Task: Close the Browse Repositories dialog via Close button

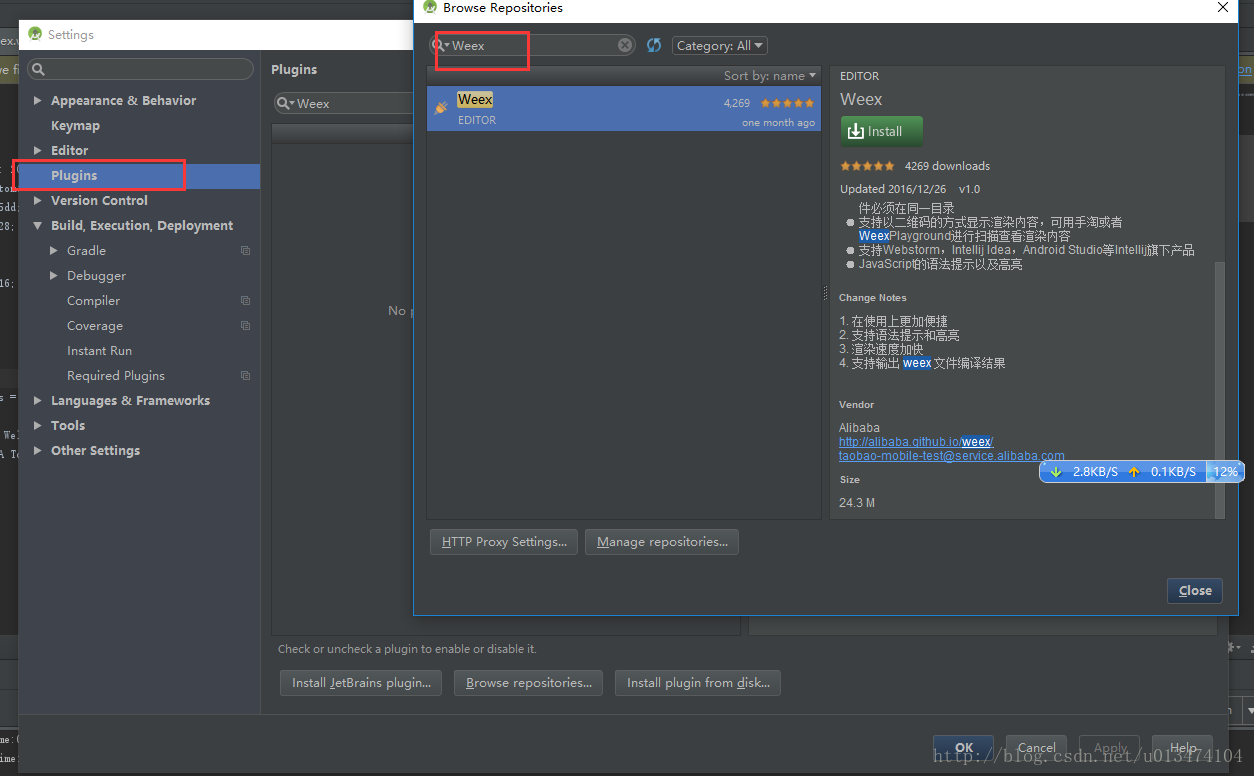Action: click(1195, 590)
